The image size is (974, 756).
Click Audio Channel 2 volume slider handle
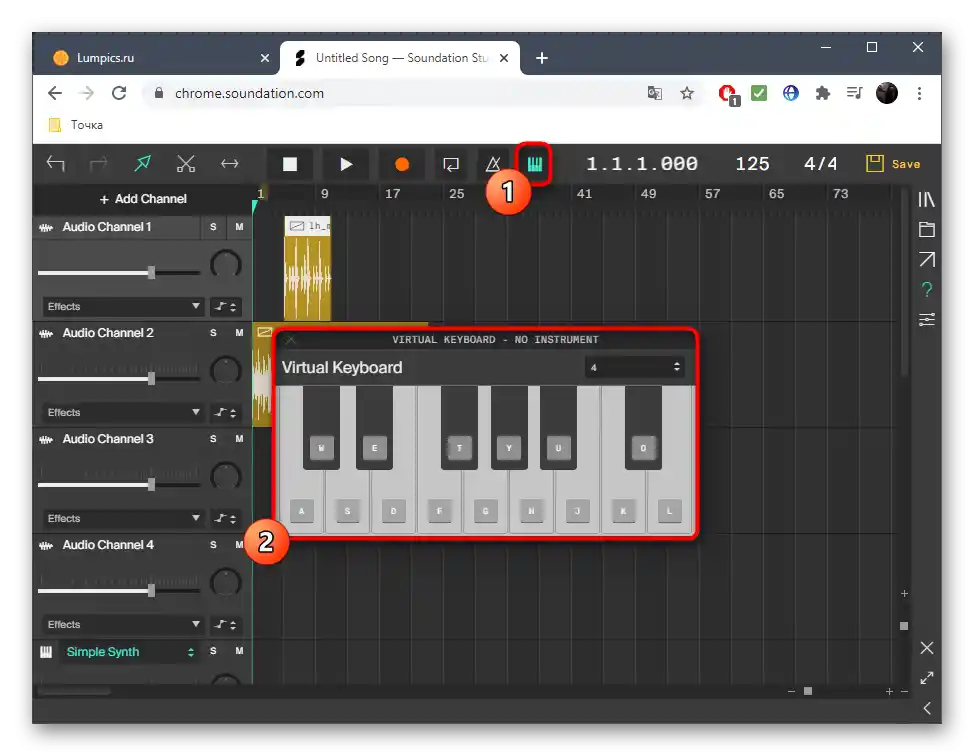pos(152,379)
